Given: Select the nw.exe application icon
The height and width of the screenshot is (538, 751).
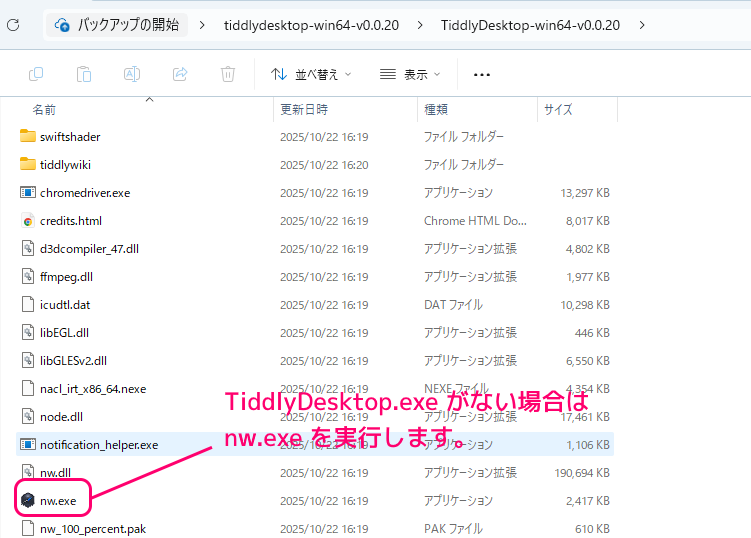Looking at the screenshot, I should (28, 501).
